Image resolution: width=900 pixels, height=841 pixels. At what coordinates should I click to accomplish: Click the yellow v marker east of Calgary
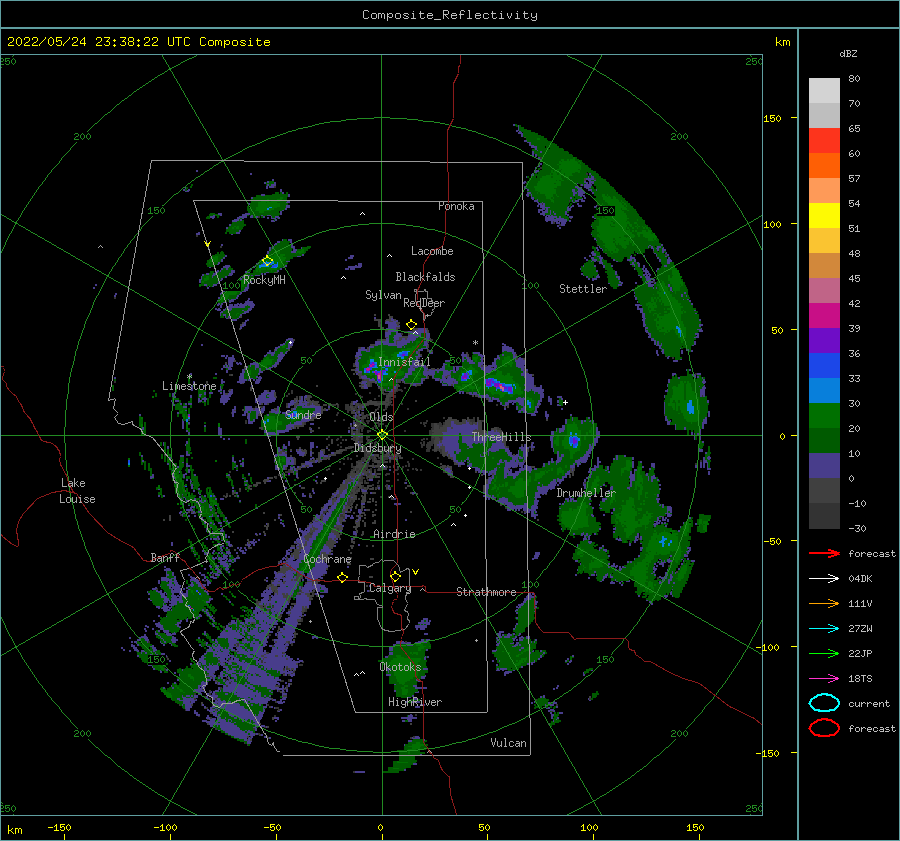click(416, 572)
